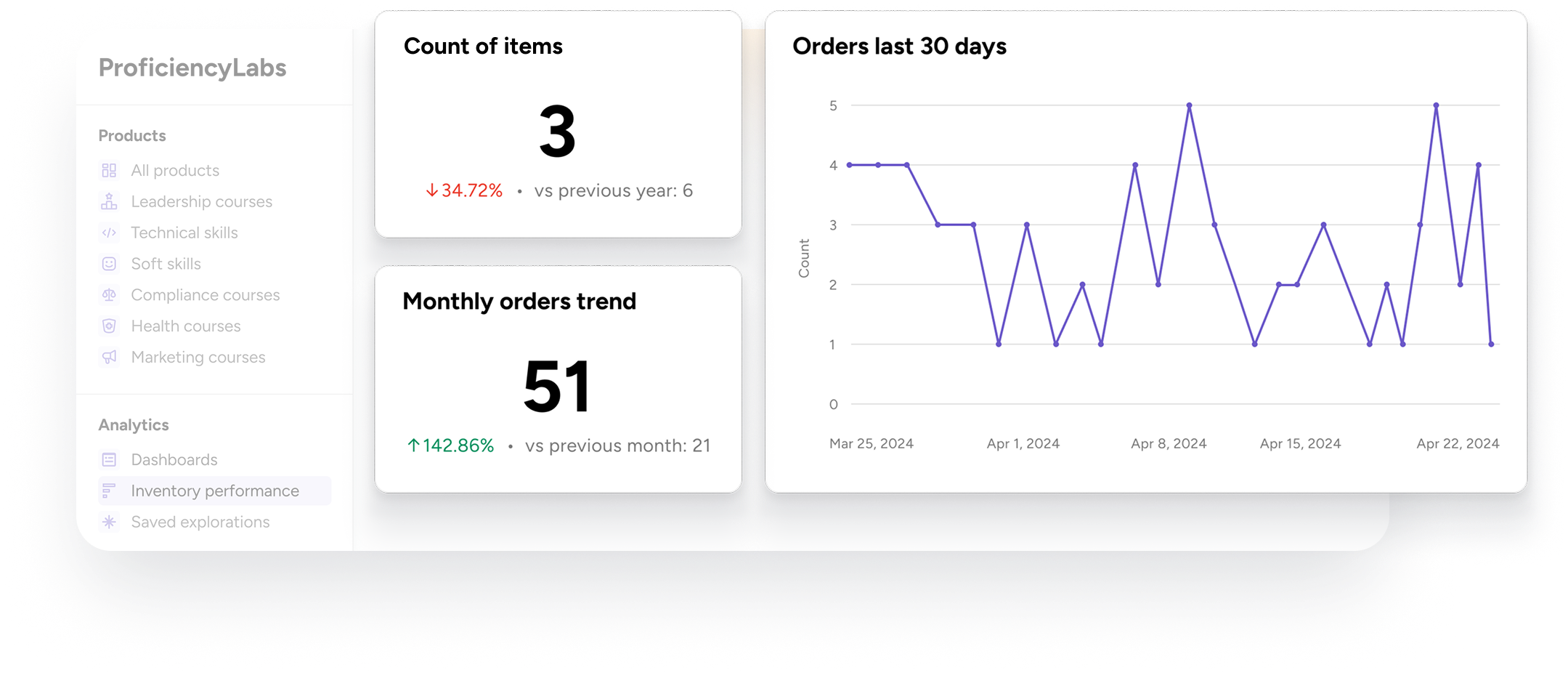Image resolution: width=1568 pixels, height=673 pixels.
Task: Click the large value 3
Action: (558, 132)
